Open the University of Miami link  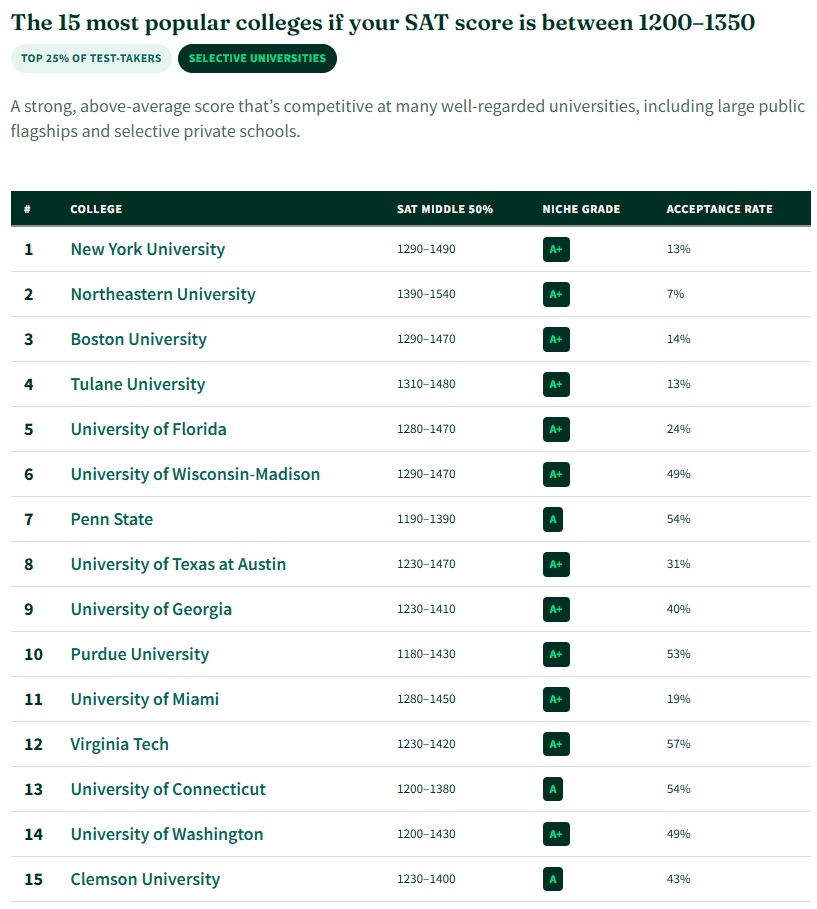tap(145, 699)
